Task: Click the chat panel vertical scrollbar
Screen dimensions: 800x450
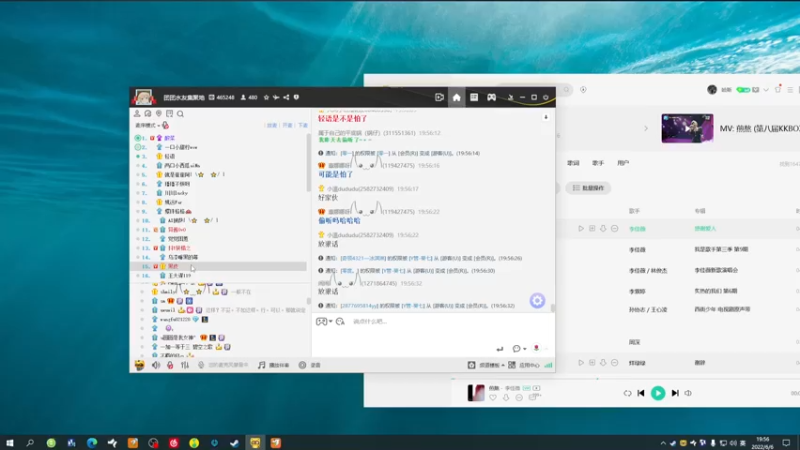Action: tap(553, 308)
